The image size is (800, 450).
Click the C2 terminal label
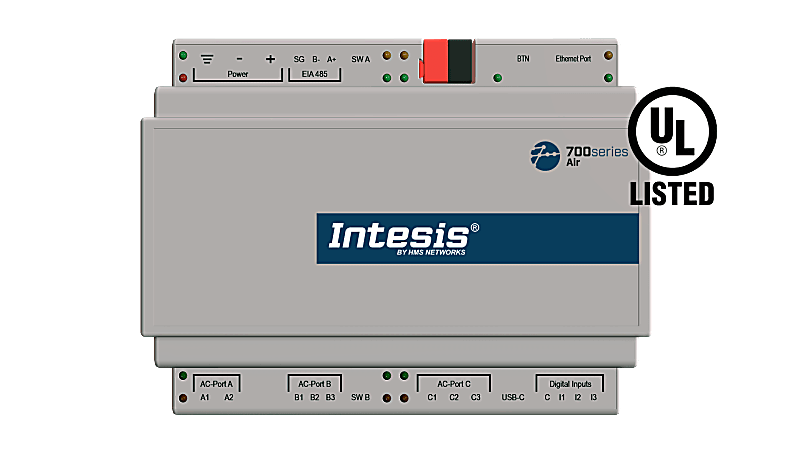pyautogui.click(x=454, y=397)
